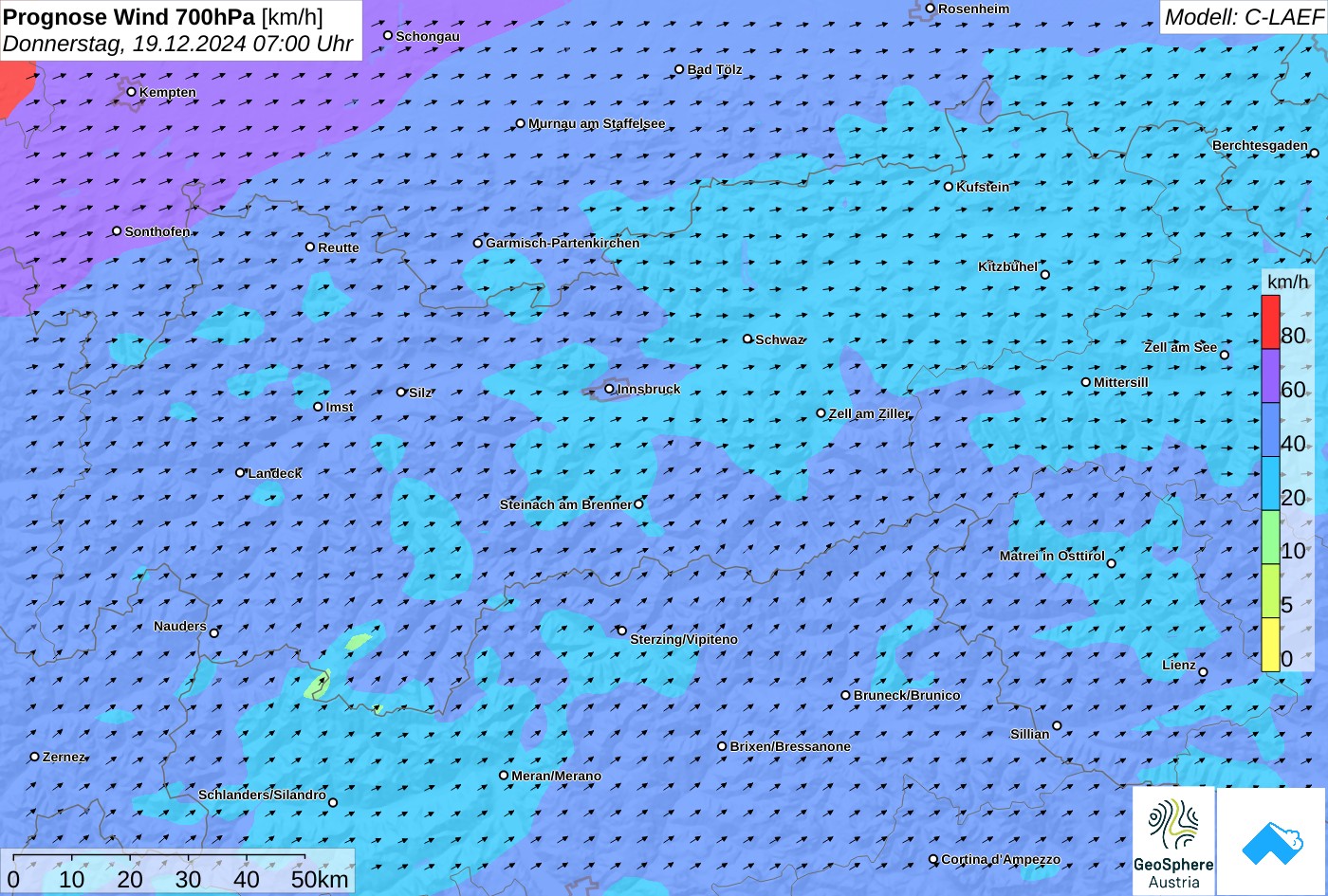1328x896 pixels.
Task: Click the Matrei in Osttirol marker
Action: pyautogui.click(x=1112, y=563)
